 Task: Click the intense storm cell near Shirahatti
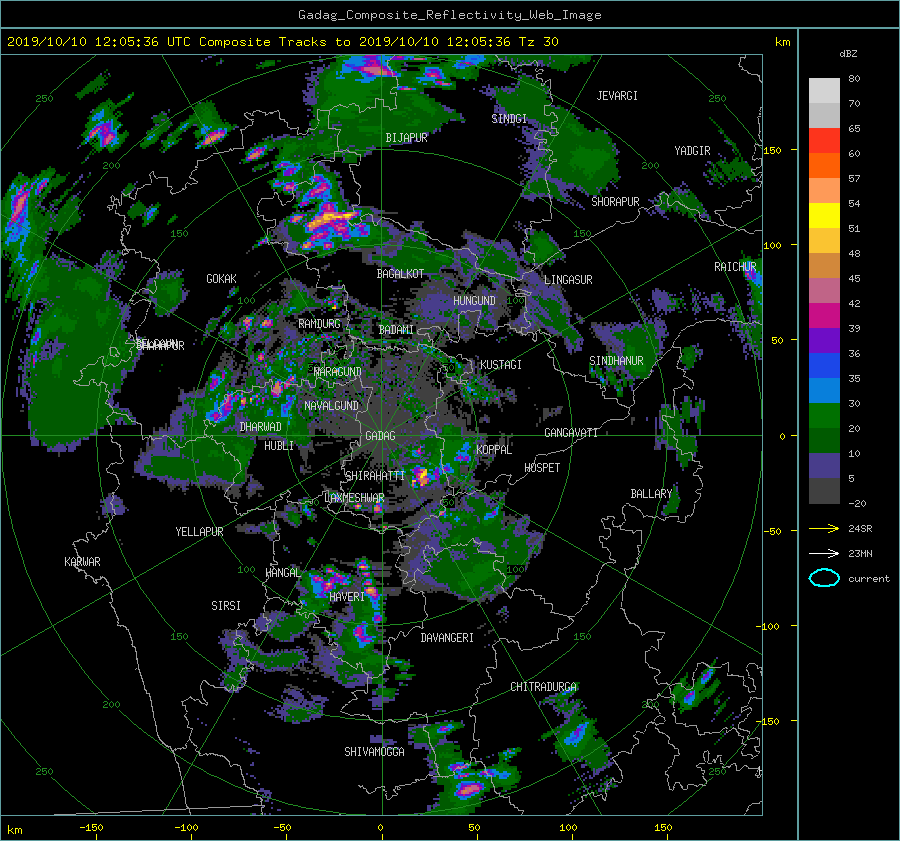coord(422,475)
